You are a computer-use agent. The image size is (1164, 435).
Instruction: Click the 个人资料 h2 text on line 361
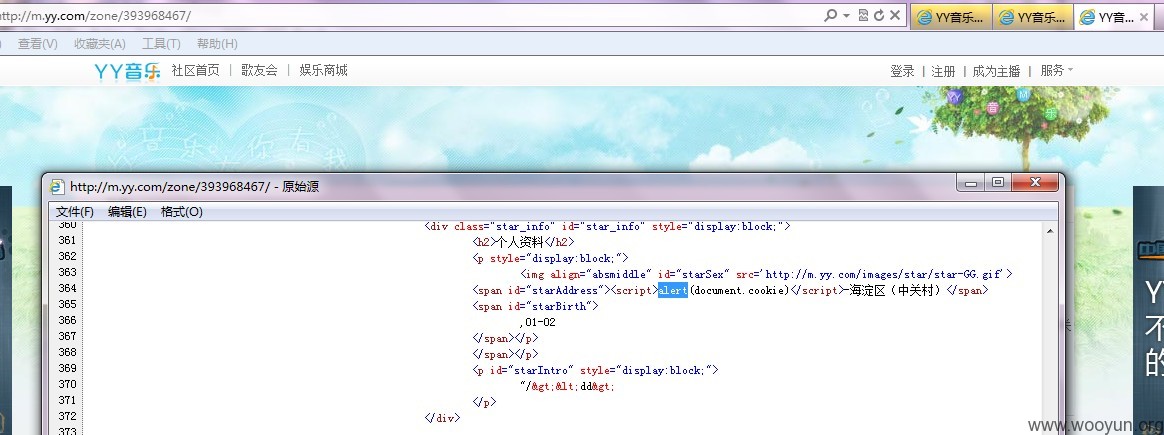tap(520, 241)
